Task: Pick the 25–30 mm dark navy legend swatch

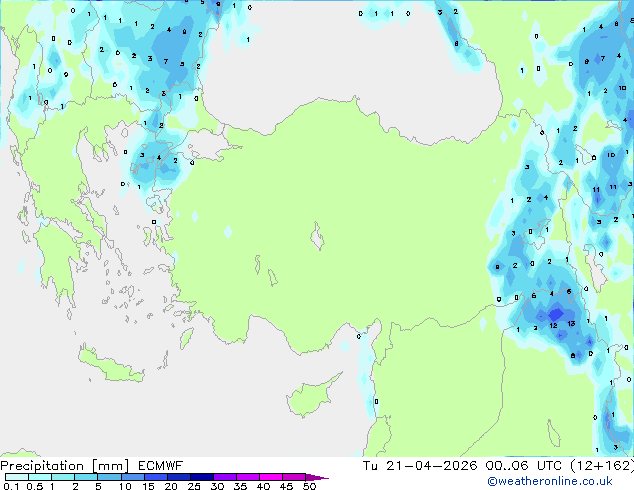Action: point(202,477)
